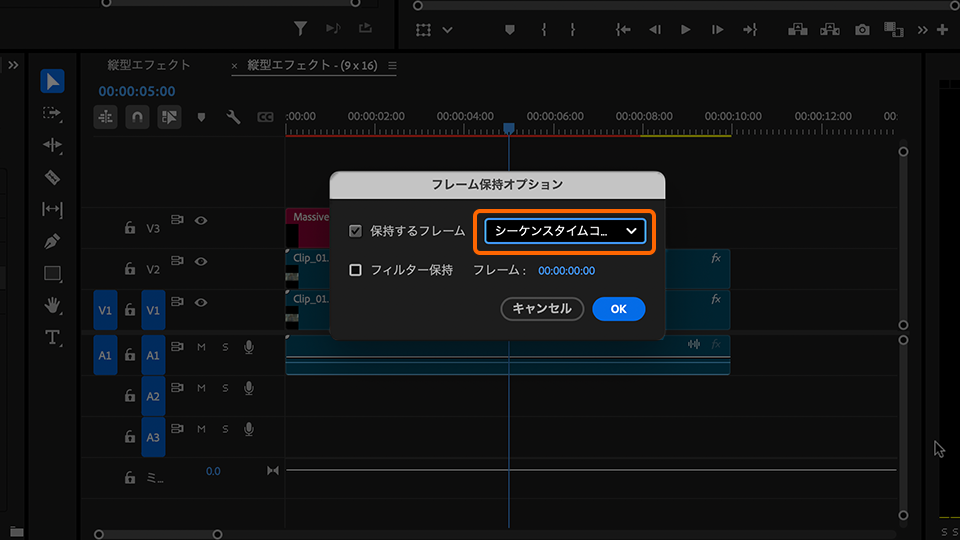Toggle A2 track targeting
This screenshot has height=540, width=960.
coord(153,396)
